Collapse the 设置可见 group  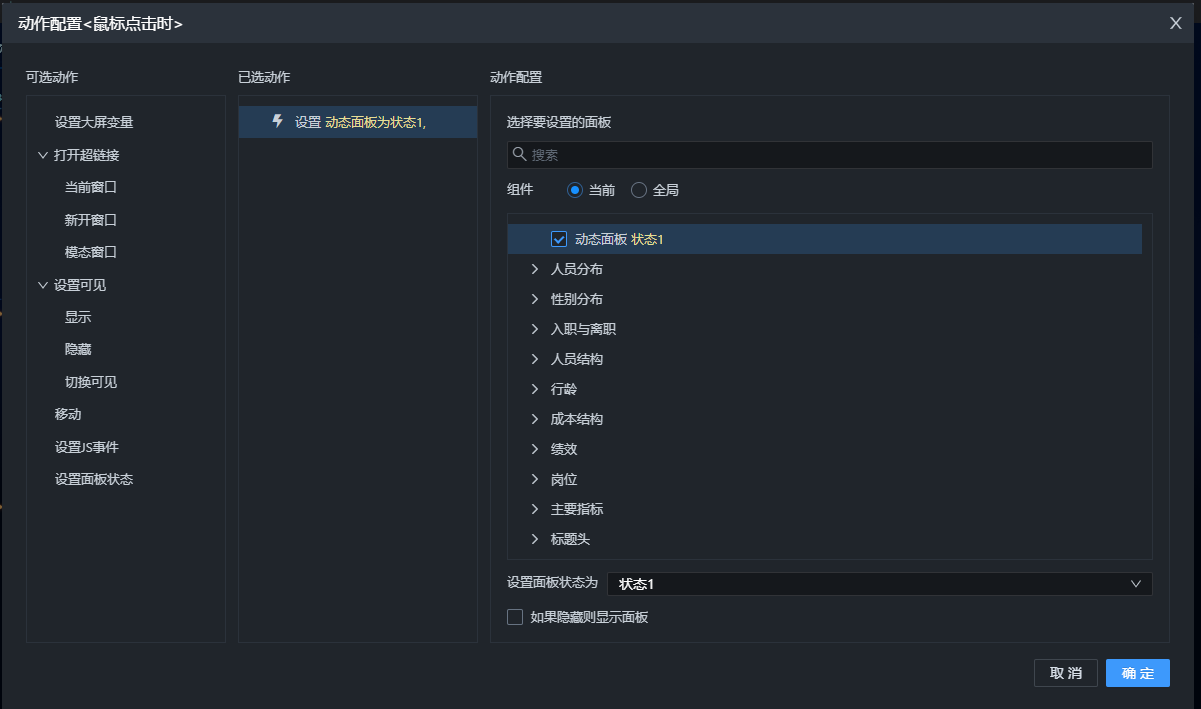[43, 285]
